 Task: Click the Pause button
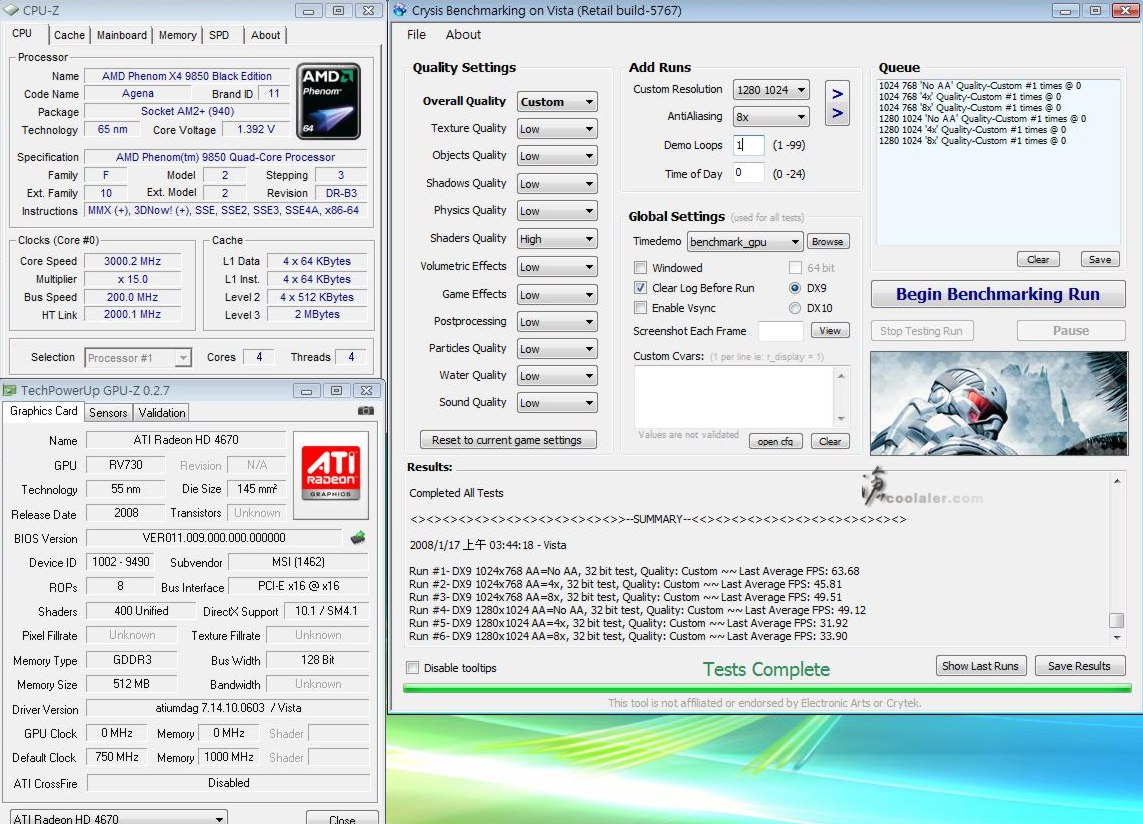pyautogui.click(x=1071, y=330)
